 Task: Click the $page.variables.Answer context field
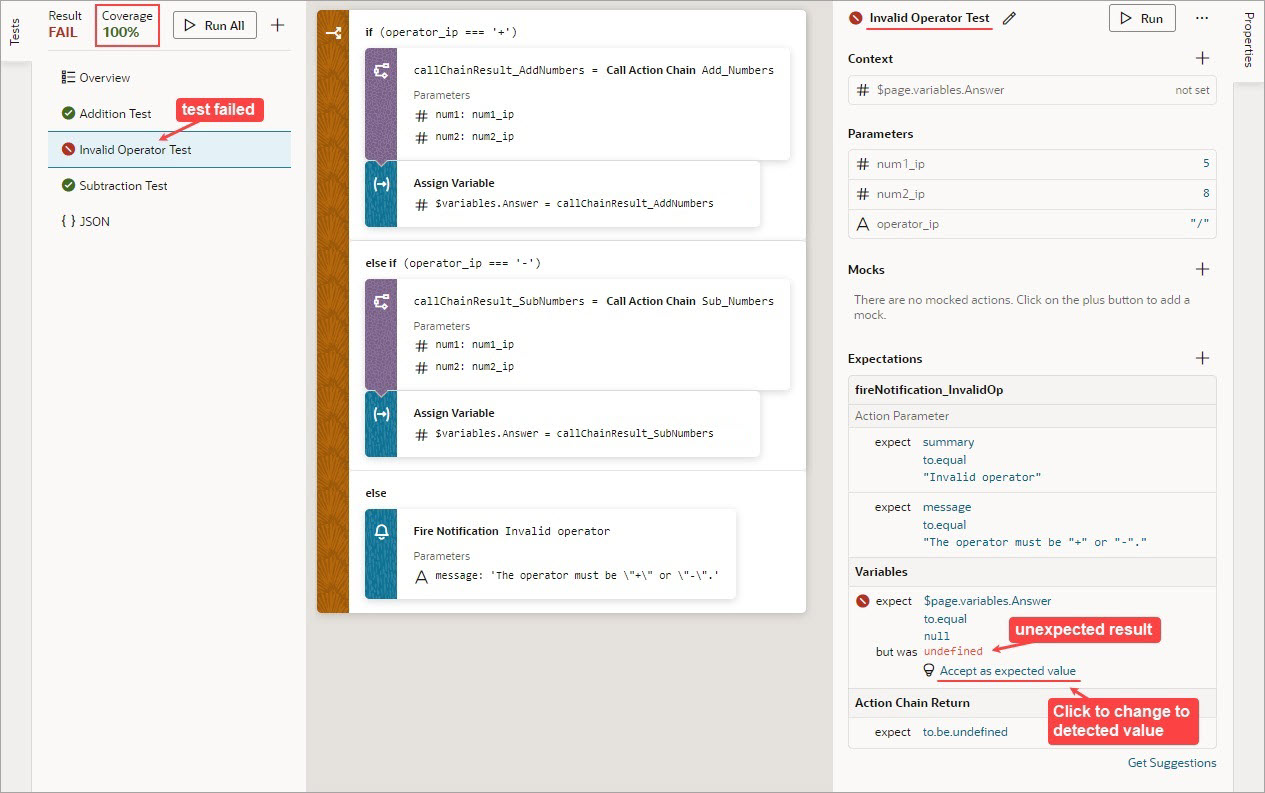click(x=1032, y=90)
